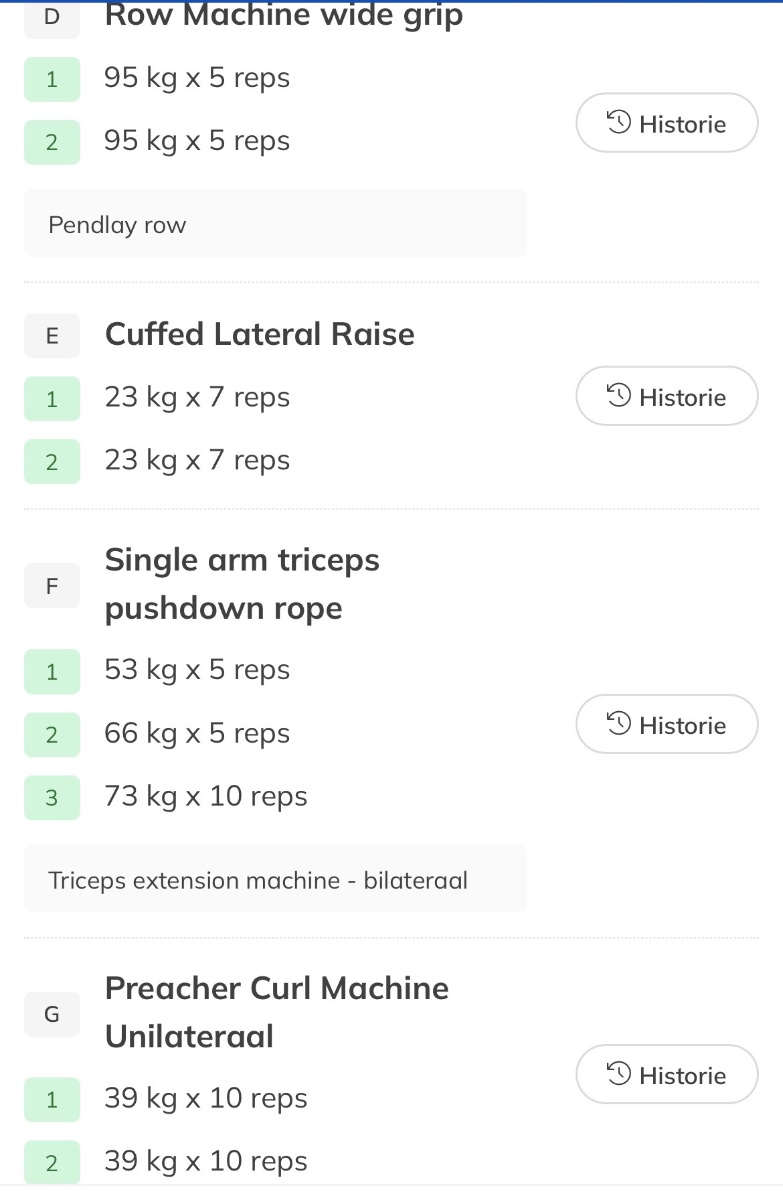The image size is (783, 1200).
Task: Click history clock icon for Preacher Curl
Action: (620, 1074)
